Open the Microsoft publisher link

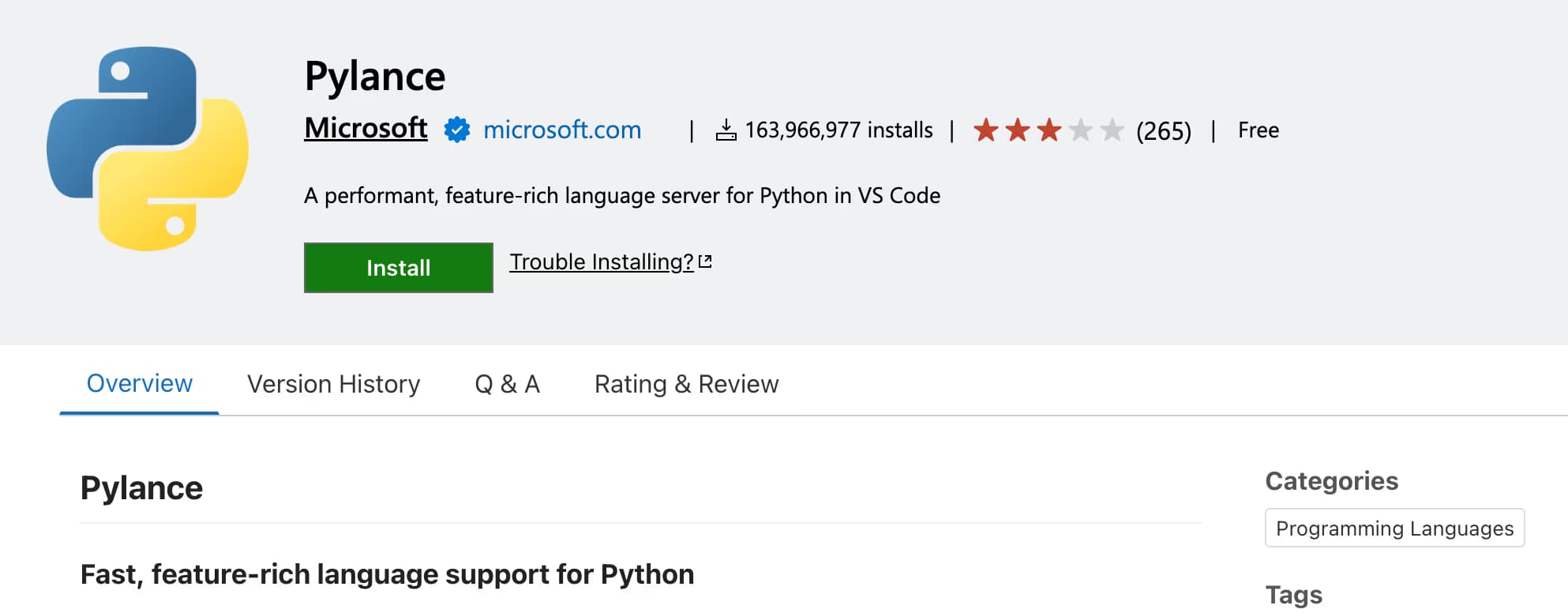[366, 128]
